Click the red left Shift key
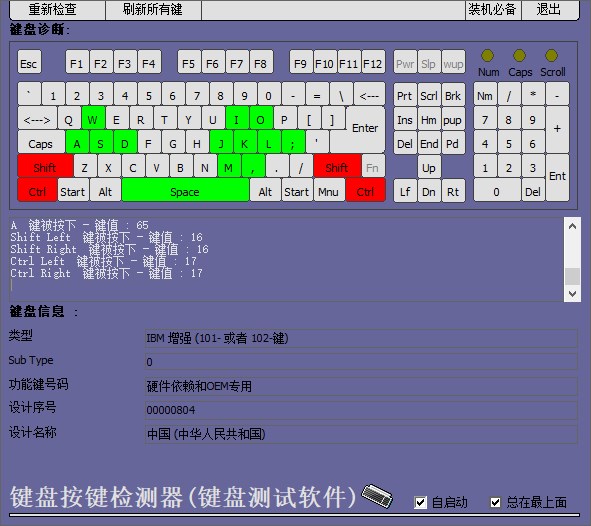 tap(45, 166)
